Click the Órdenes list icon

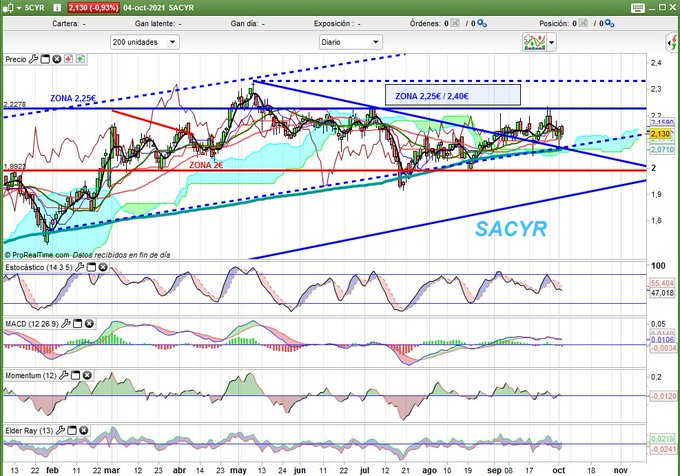[455, 23]
